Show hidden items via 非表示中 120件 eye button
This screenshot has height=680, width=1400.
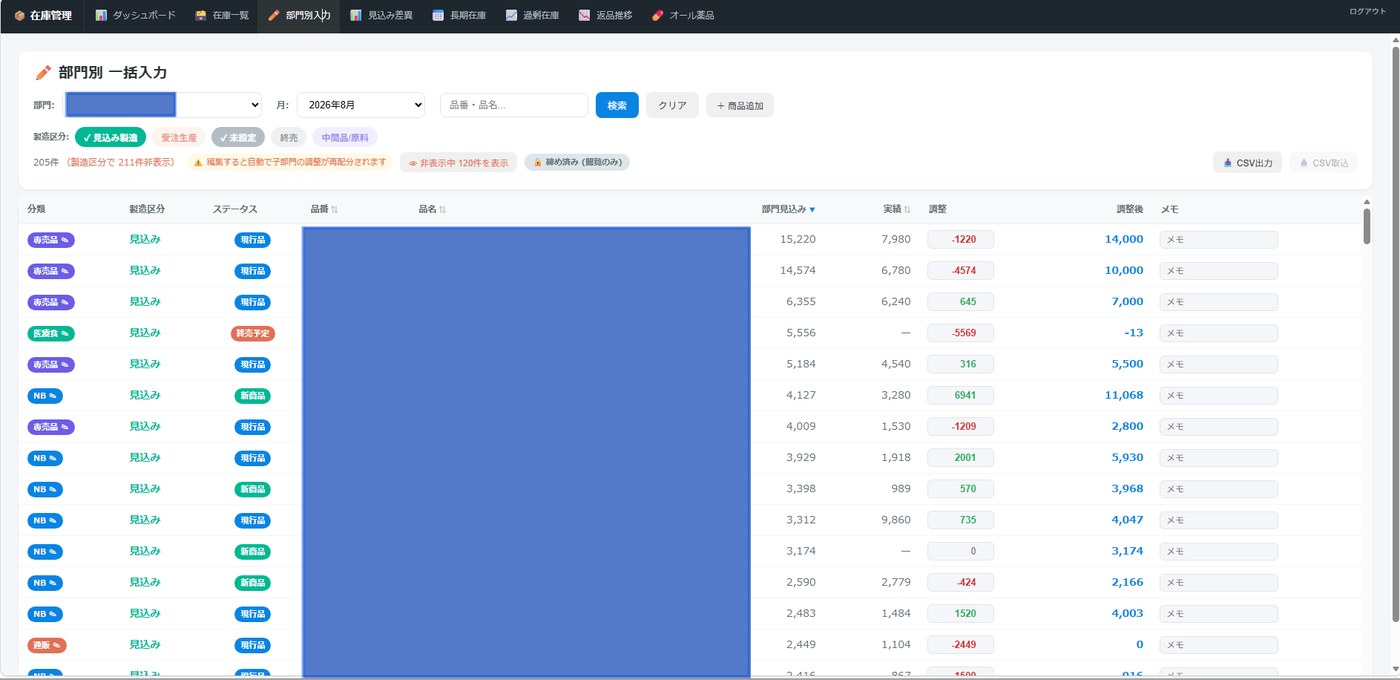pyautogui.click(x=458, y=162)
